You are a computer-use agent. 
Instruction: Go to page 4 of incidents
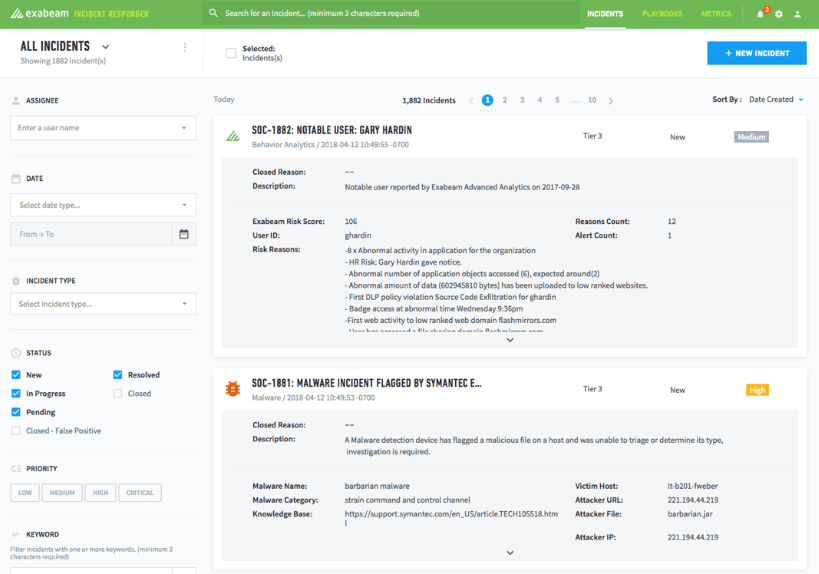[x=540, y=100]
